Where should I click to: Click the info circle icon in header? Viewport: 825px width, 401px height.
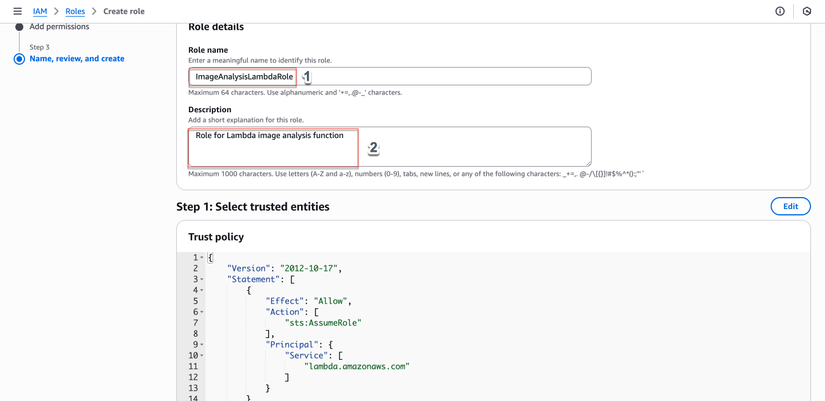[x=780, y=11]
